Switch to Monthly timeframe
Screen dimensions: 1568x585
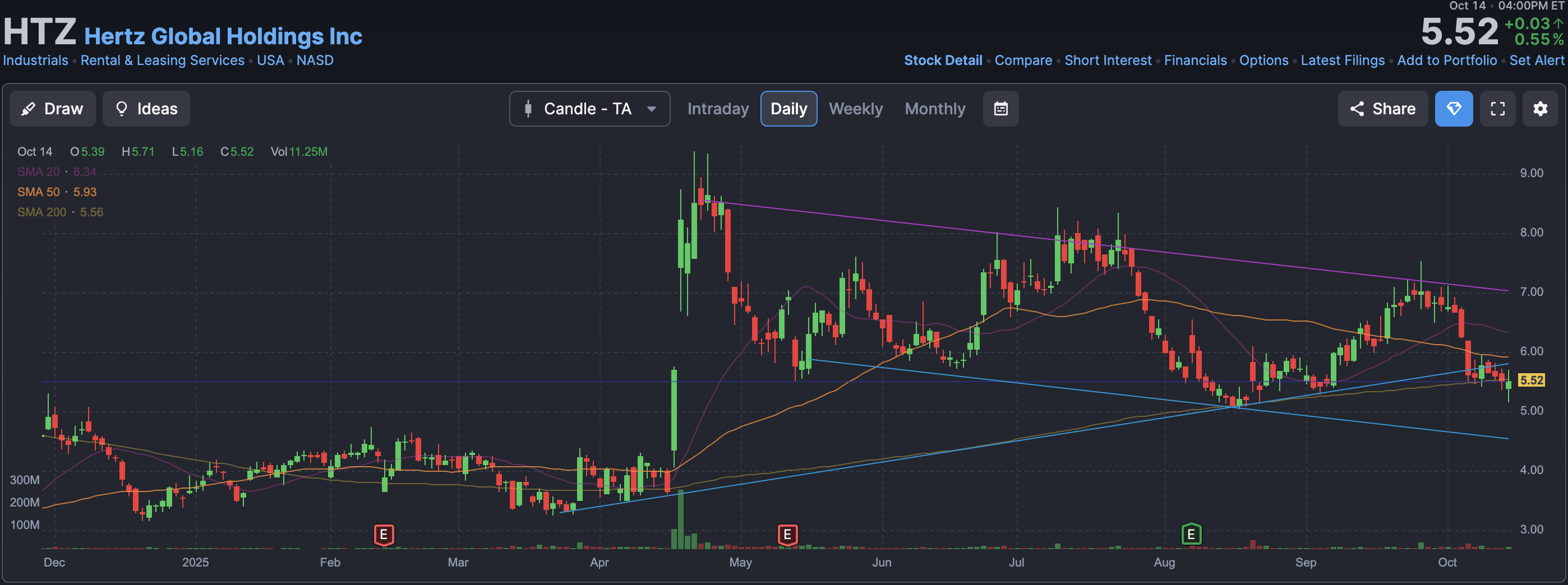pyautogui.click(x=935, y=109)
